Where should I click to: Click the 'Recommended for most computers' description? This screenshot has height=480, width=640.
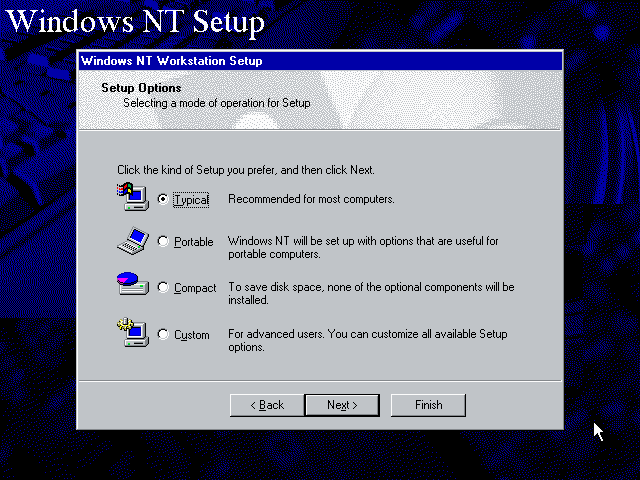click(x=311, y=199)
